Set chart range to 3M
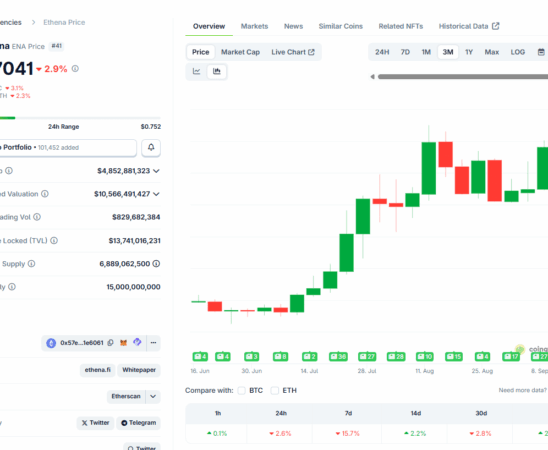548x450 pixels. coord(448,52)
